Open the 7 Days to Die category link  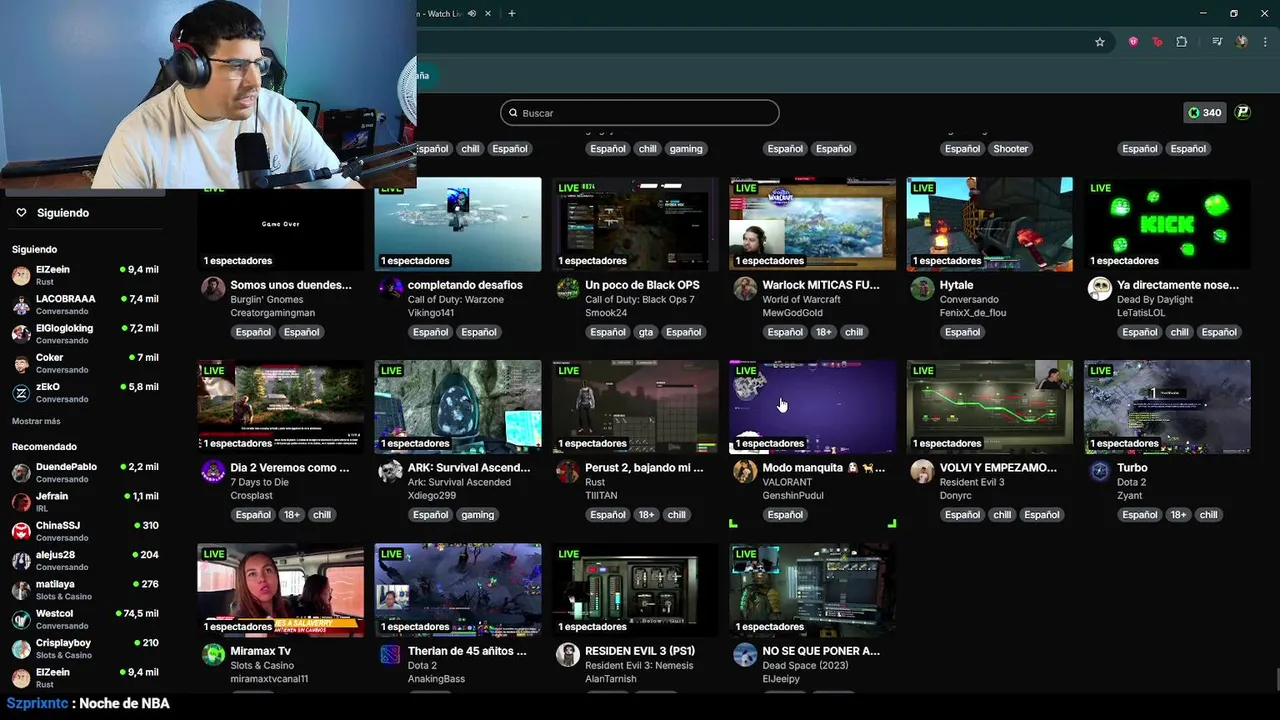pos(259,482)
